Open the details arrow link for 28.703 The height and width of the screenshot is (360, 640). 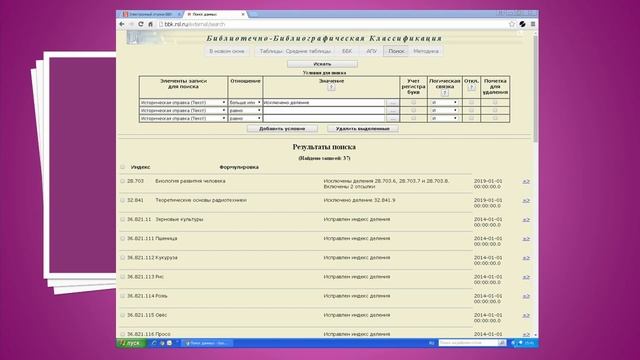click(526, 181)
